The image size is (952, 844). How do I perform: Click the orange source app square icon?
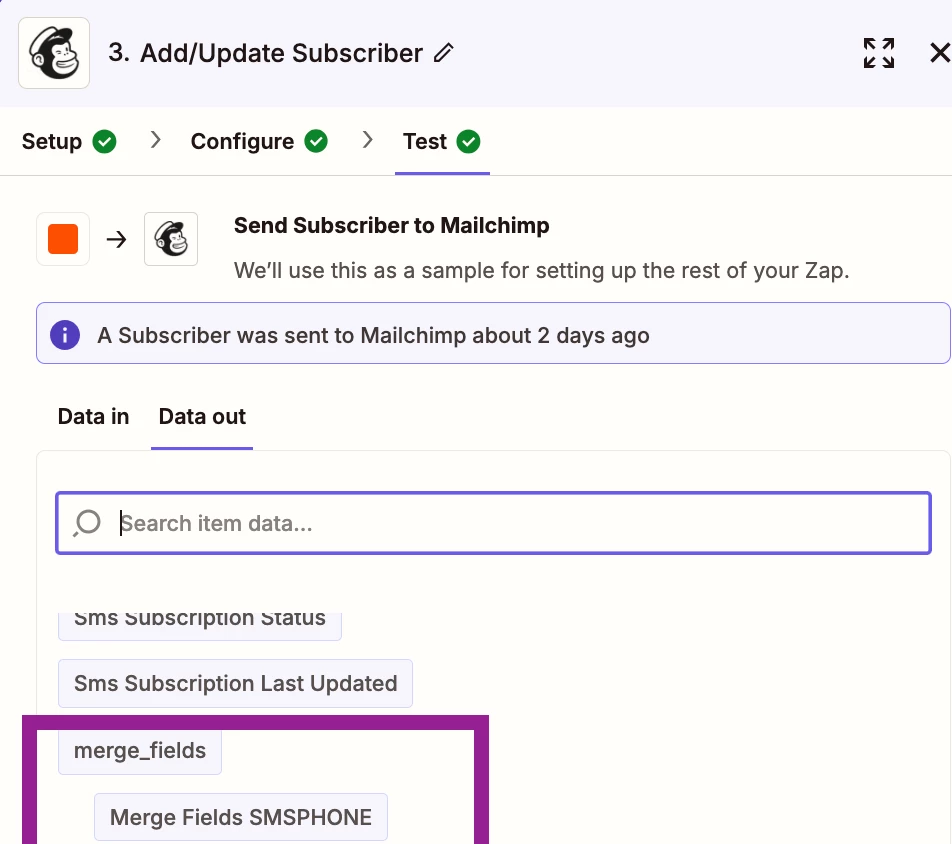click(63, 239)
